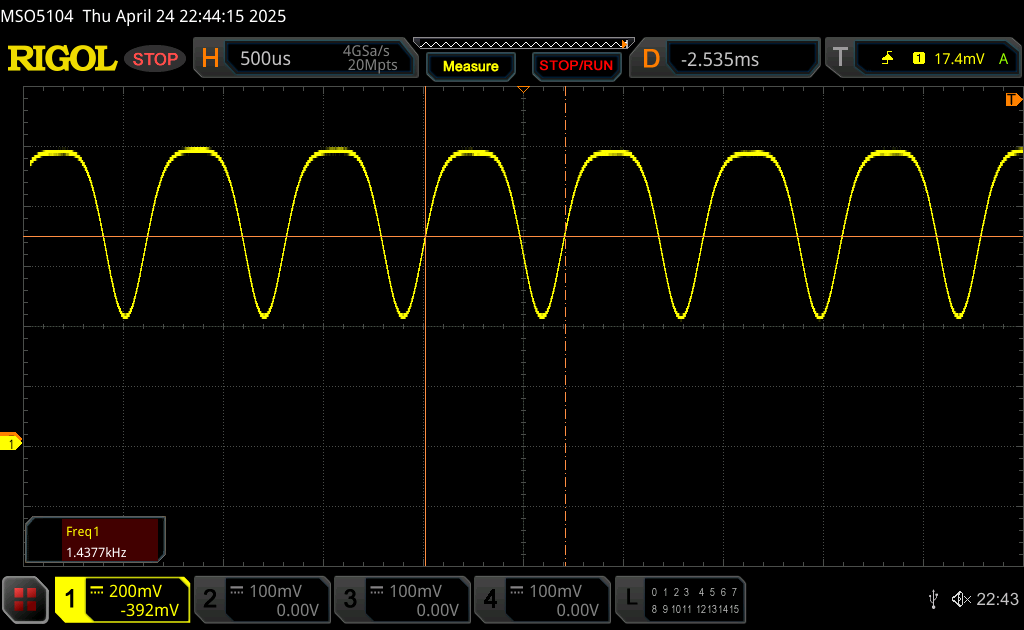Click the MSO5104 model name text
Image resolution: width=1024 pixels, height=630 pixels.
[x=37, y=16]
